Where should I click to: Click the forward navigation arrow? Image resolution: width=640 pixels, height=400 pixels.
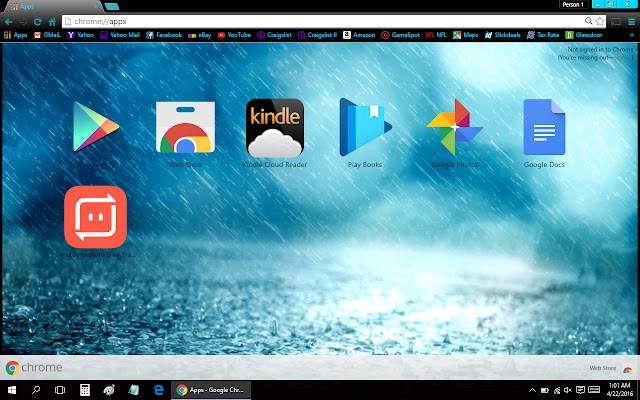23,22
